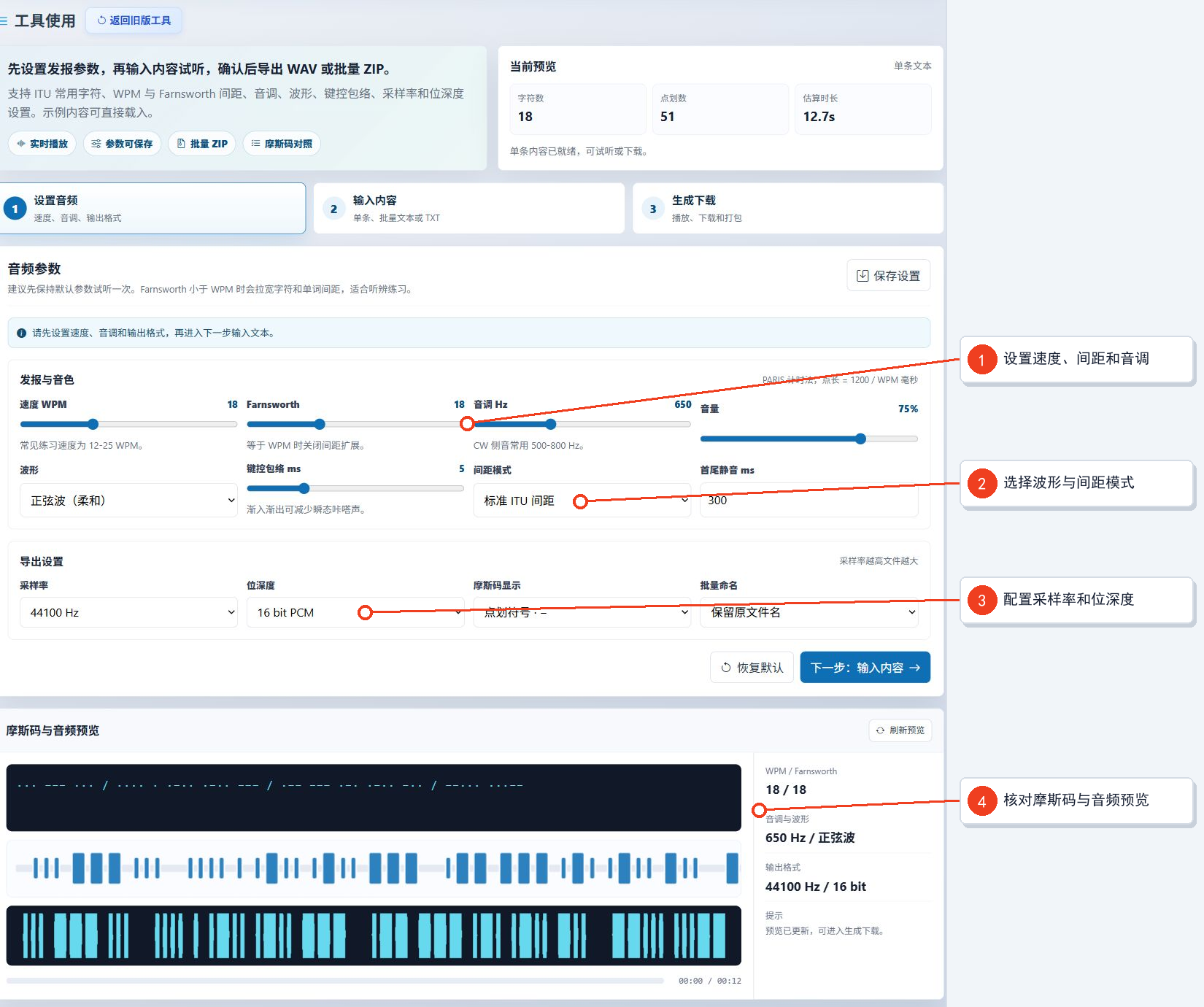Click the 批量 ZIP chip
Image resolution: width=1204 pixels, height=1007 pixels.
pyautogui.click(x=202, y=144)
